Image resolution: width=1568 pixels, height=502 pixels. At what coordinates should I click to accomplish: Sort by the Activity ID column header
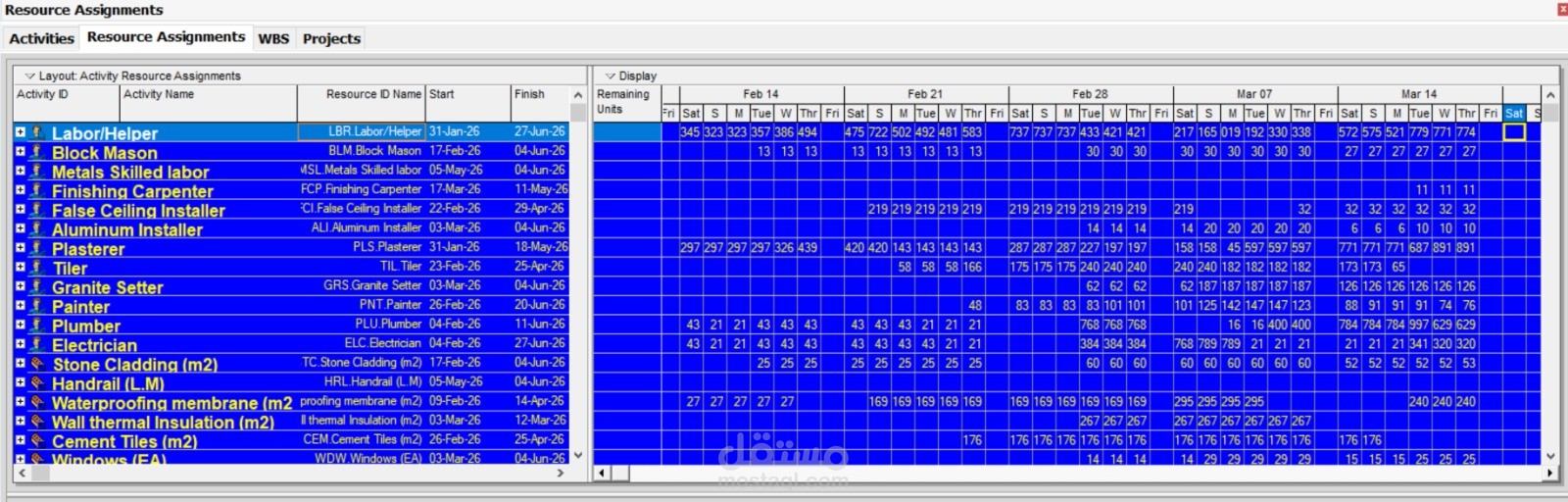[67, 103]
